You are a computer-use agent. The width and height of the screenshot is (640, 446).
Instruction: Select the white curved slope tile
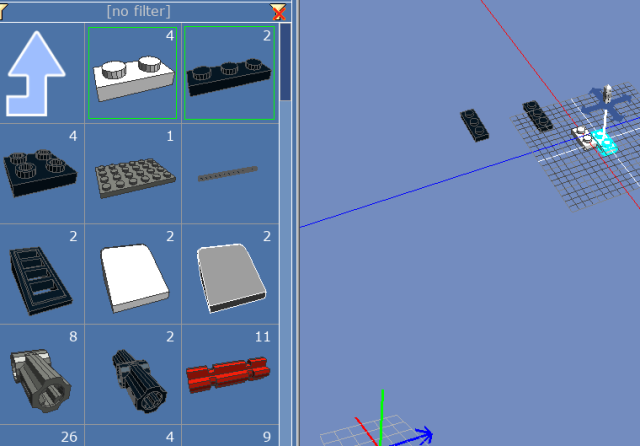coord(135,277)
